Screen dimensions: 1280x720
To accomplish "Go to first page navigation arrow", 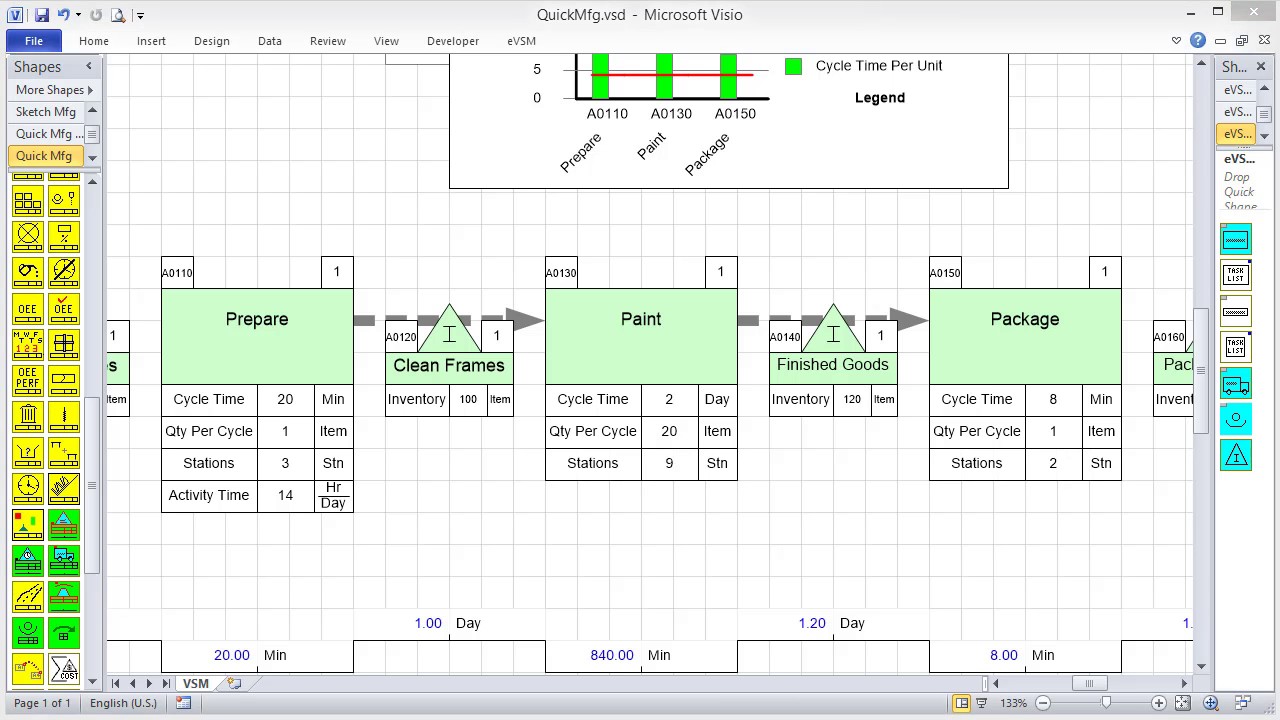I will point(115,684).
